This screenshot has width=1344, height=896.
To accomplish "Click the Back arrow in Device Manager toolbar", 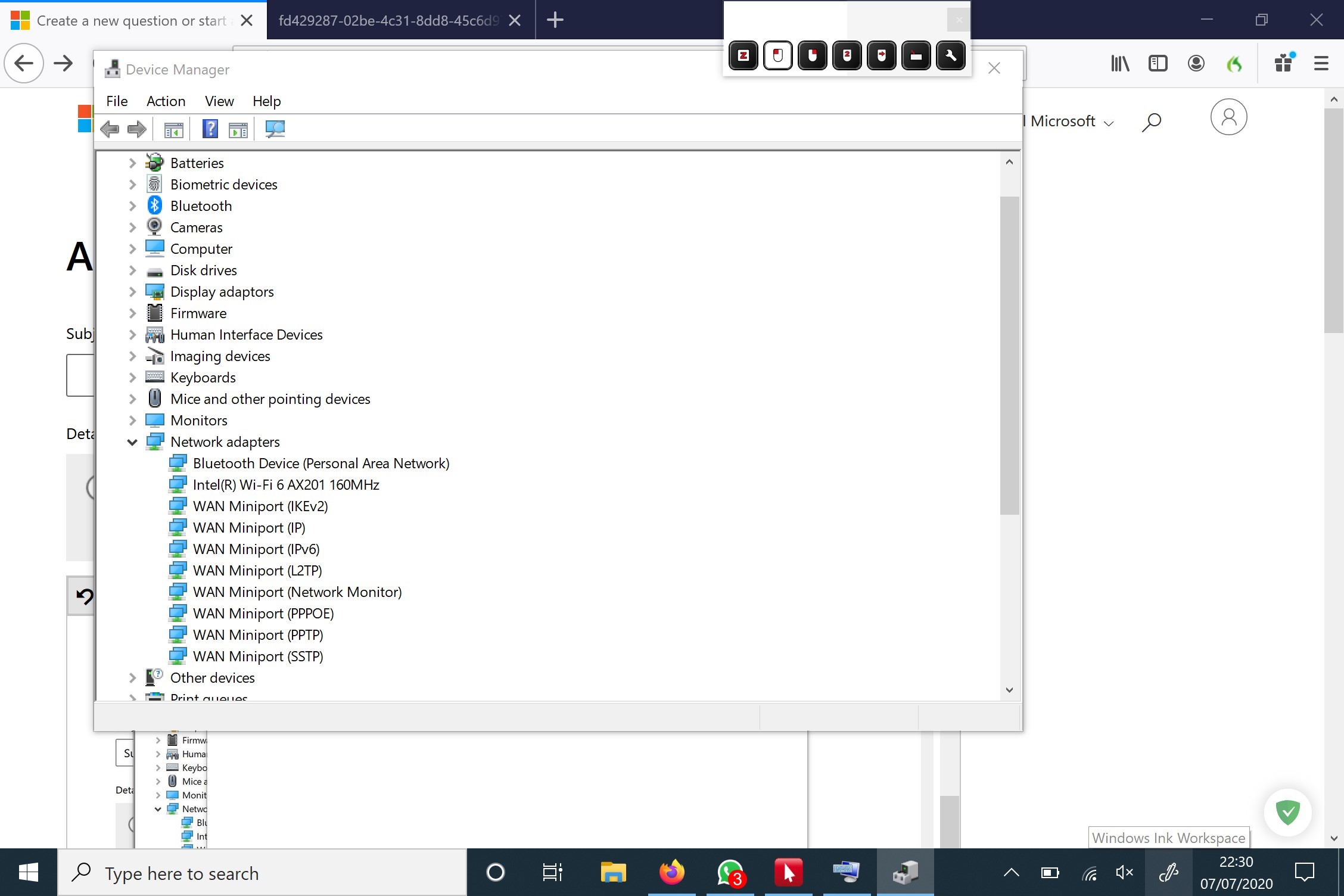I will point(110,129).
